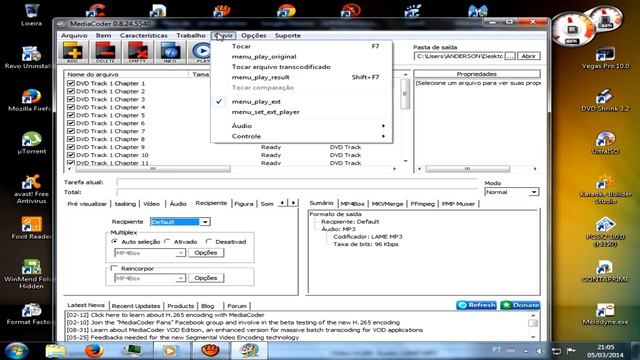This screenshot has width=640, height=360.
Task: Click the Abrir output folder button
Action: pos(529,56)
